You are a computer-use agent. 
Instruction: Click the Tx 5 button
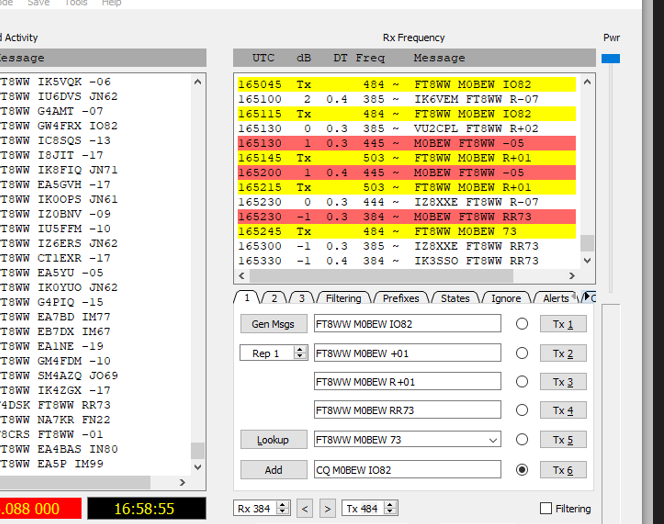click(563, 439)
